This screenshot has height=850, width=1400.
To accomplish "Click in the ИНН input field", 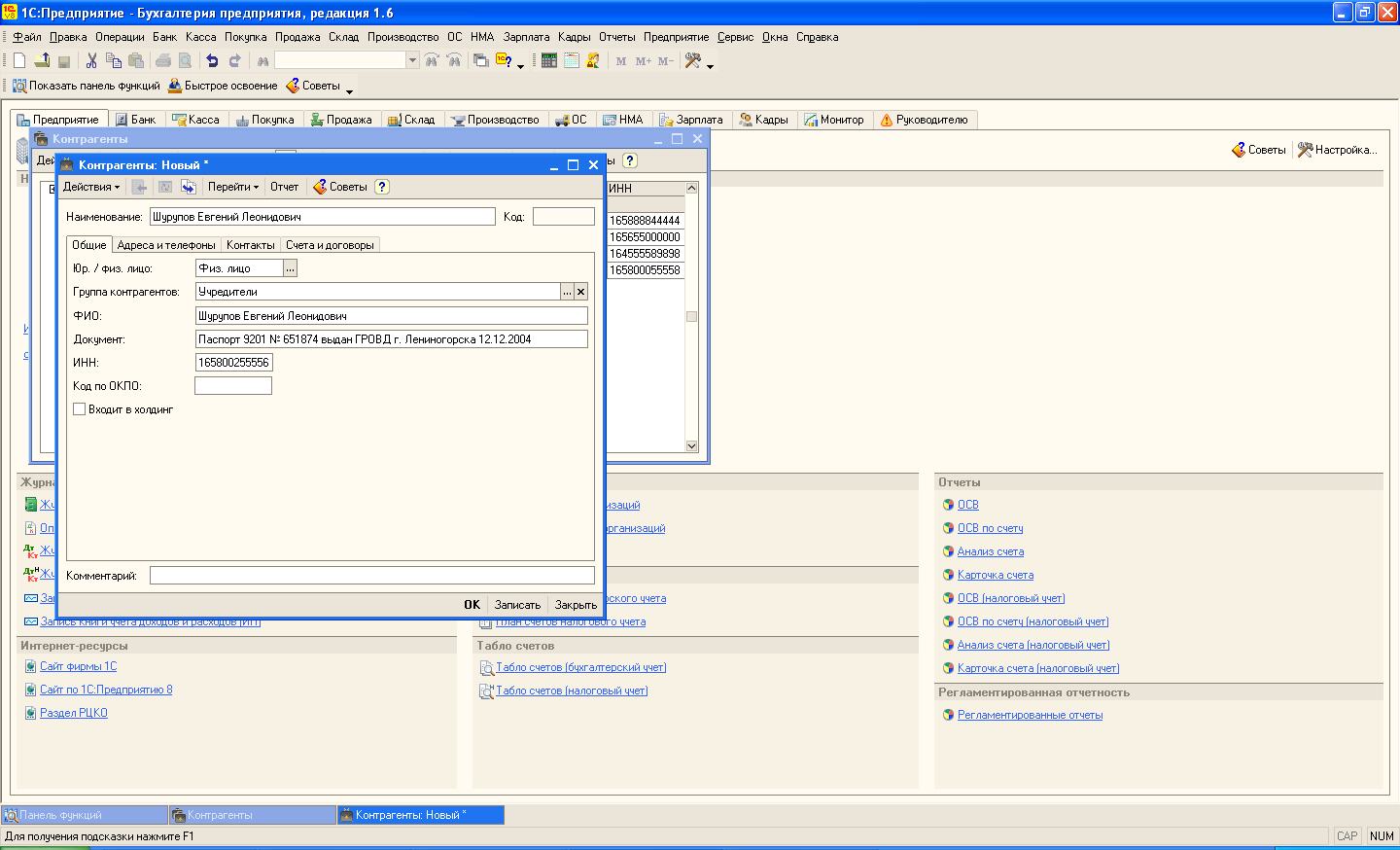I will tap(234, 363).
